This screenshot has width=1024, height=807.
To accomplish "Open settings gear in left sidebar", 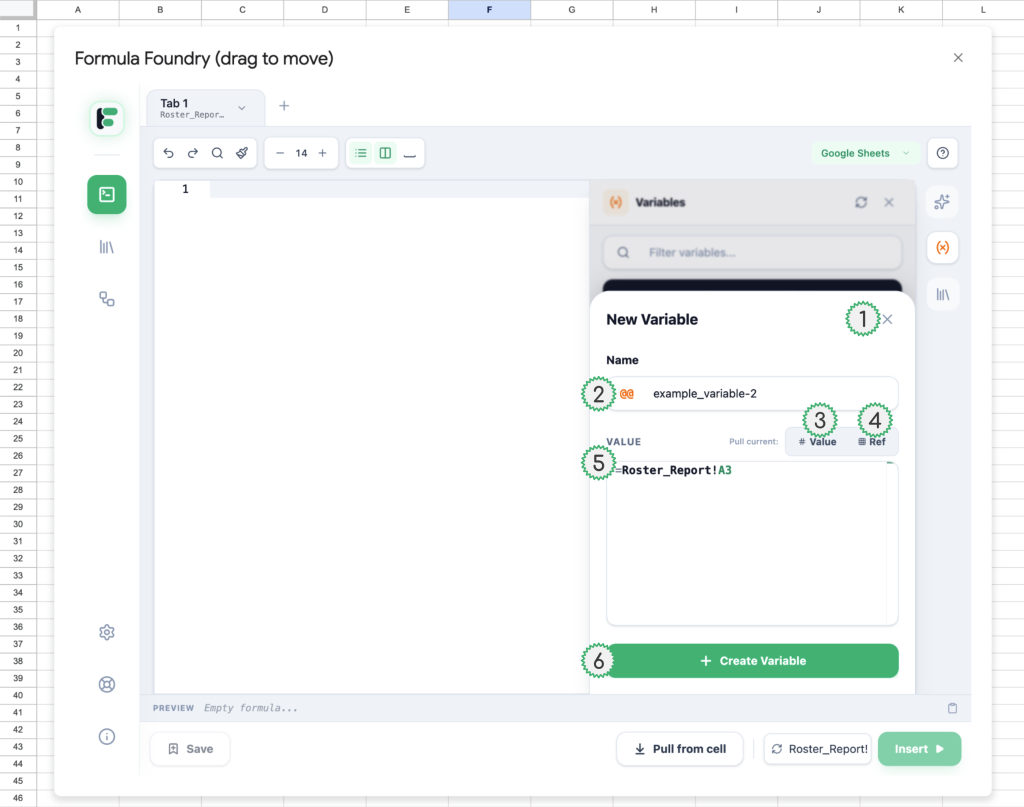I will [x=107, y=632].
